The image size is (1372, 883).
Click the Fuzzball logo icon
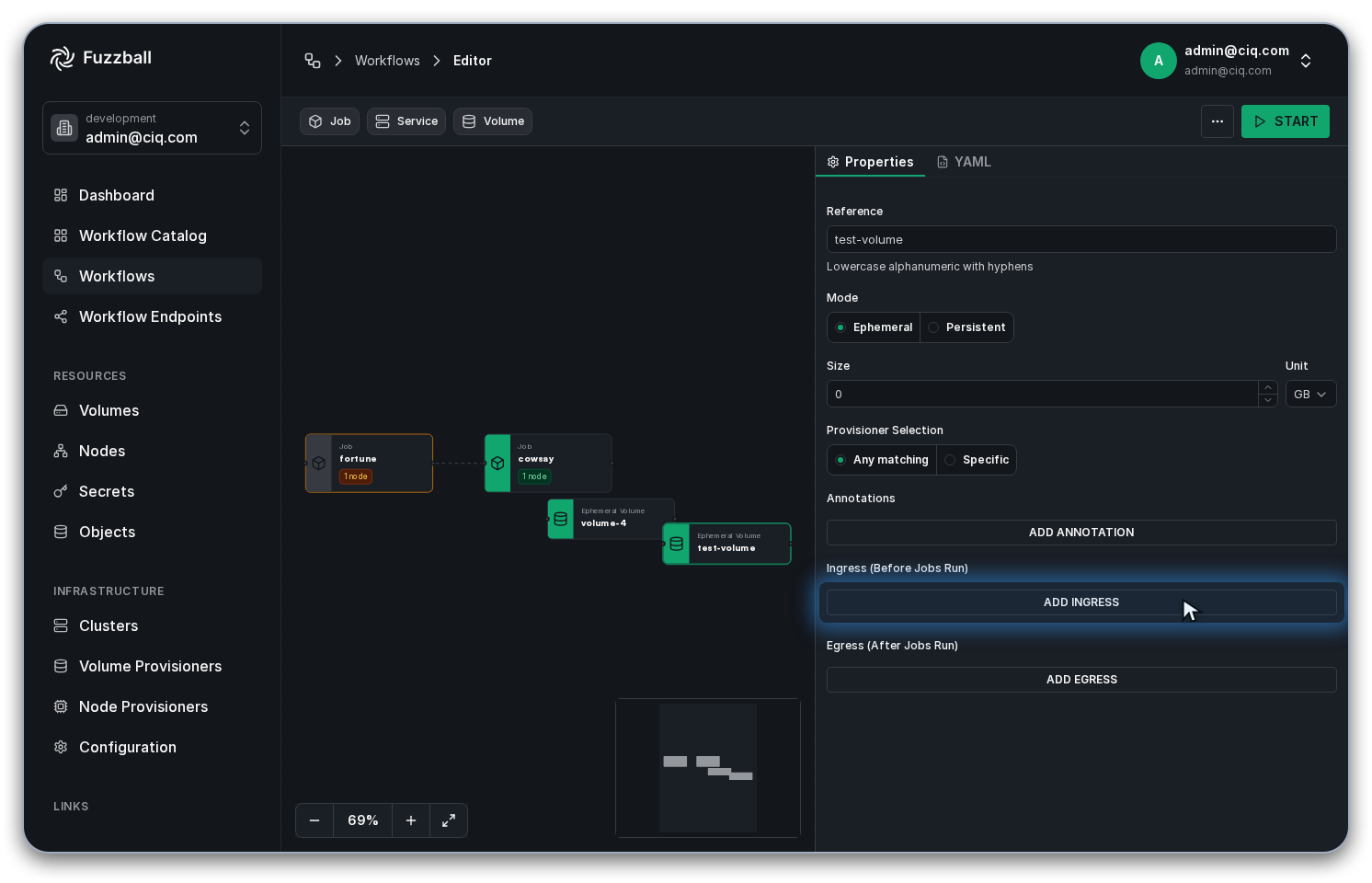click(x=63, y=58)
